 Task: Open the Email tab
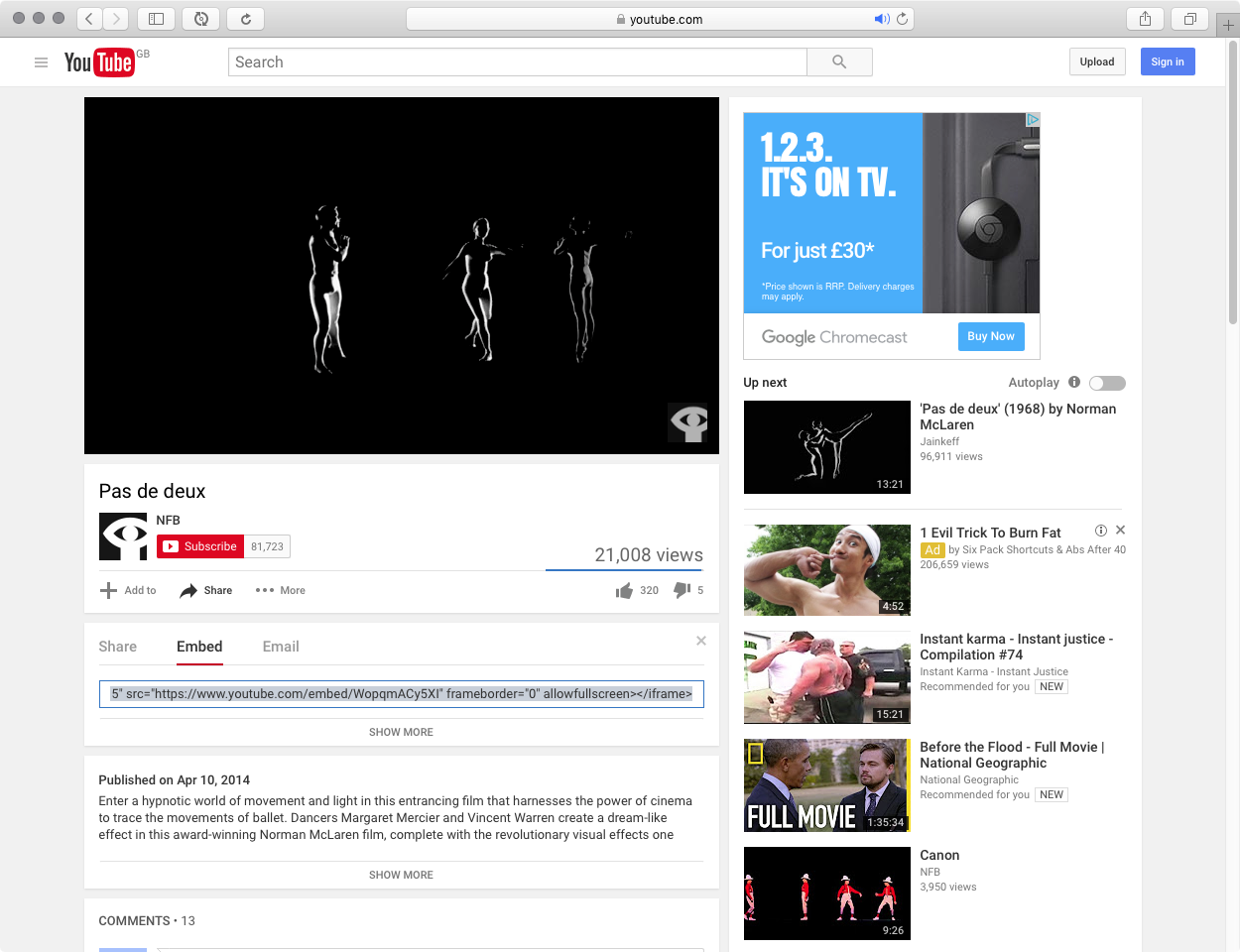(x=281, y=647)
